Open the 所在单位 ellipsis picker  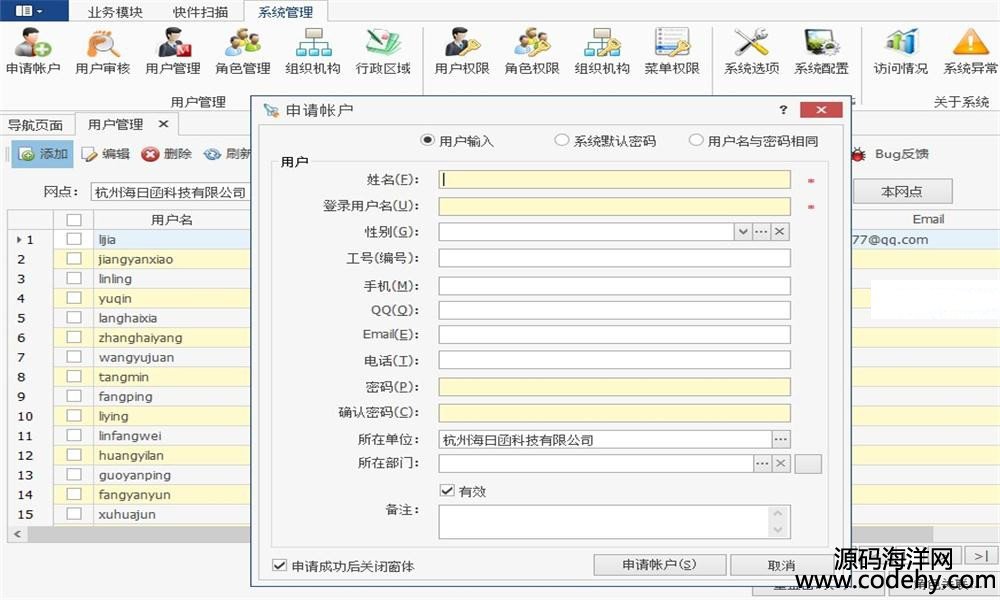(781, 440)
